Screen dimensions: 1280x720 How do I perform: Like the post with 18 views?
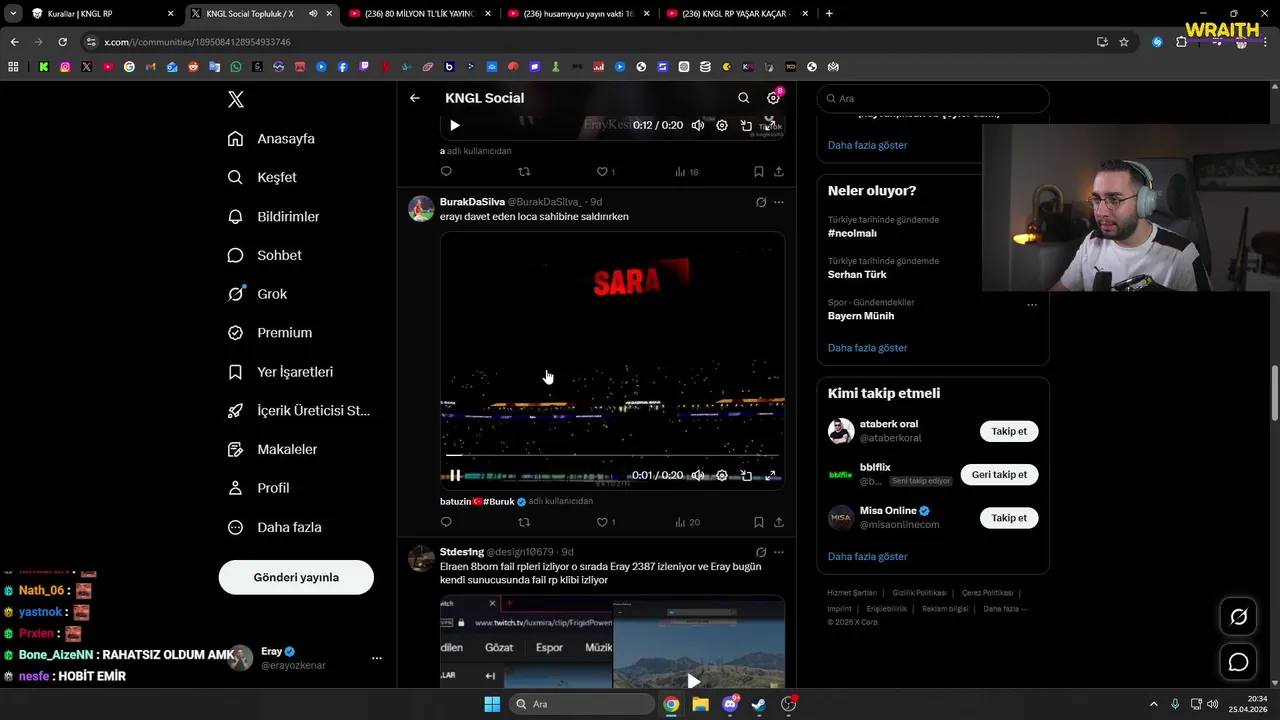(x=605, y=172)
